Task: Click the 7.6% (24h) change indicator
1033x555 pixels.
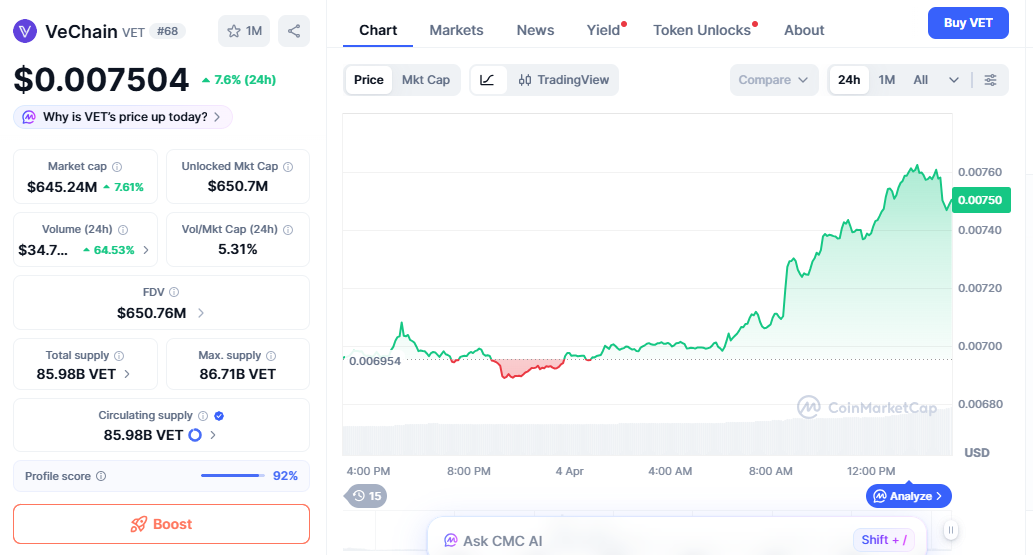Action: 239,80
